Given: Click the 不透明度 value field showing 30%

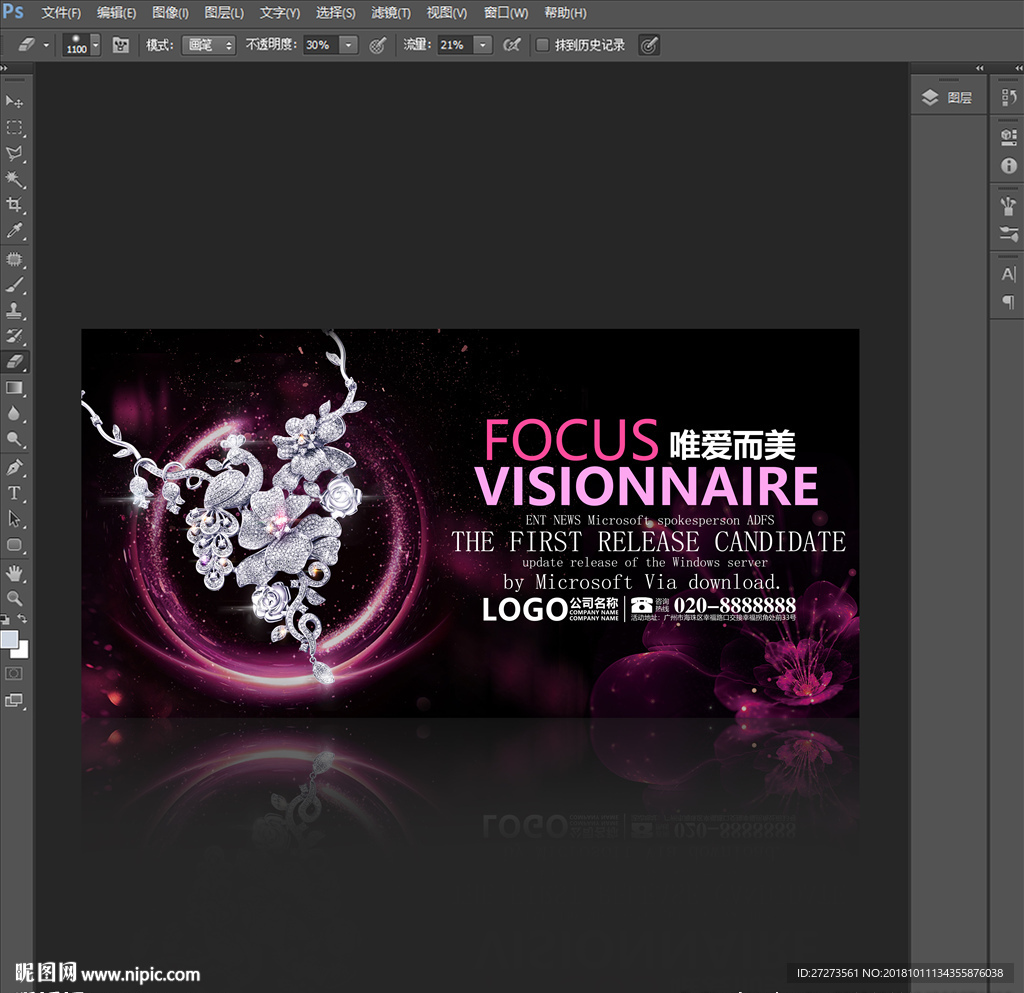Looking at the screenshot, I should click(x=321, y=45).
